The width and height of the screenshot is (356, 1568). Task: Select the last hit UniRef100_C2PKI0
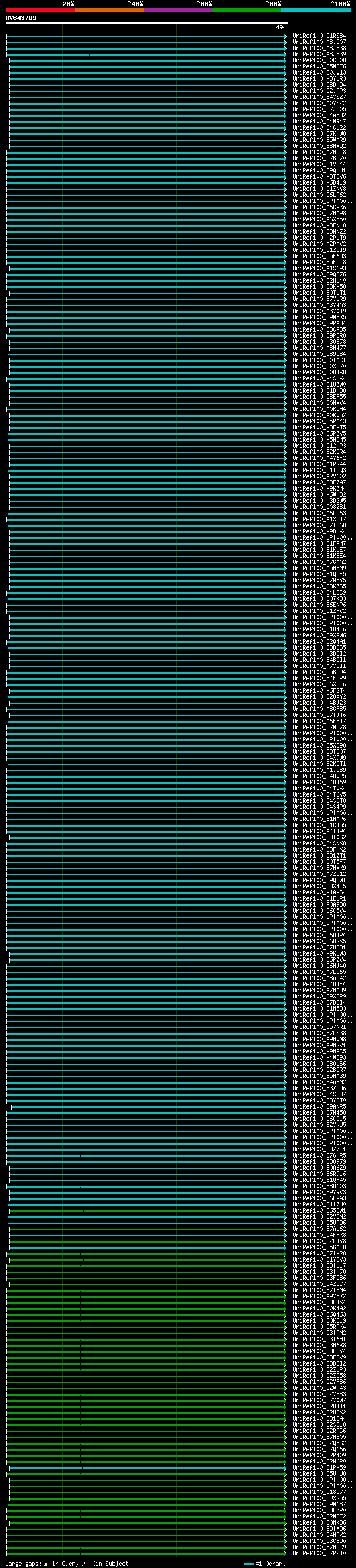(x=319, y=1554)
